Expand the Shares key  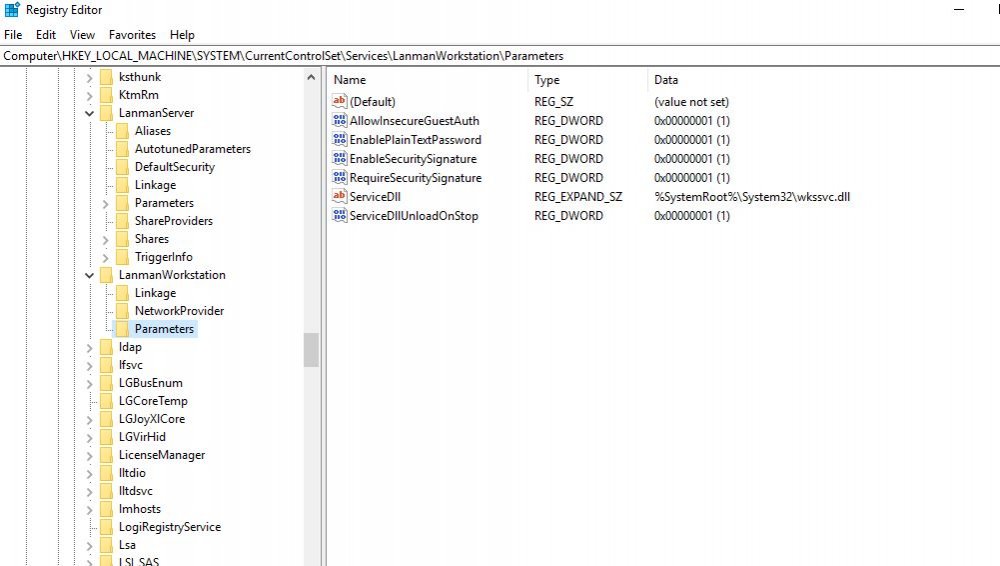point(106,239)
